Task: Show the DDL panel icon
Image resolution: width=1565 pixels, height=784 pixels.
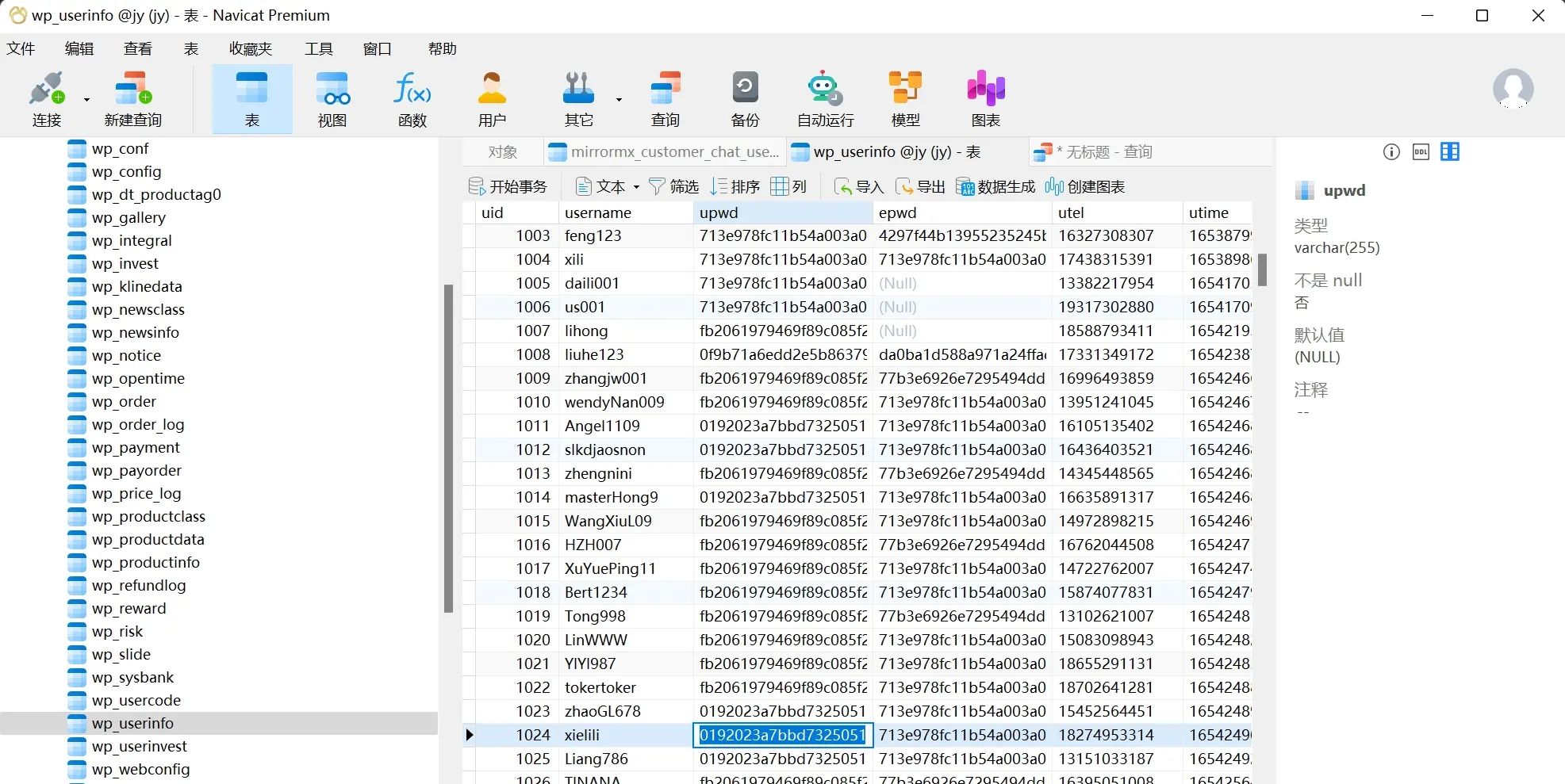Action: pyautogui.click(x=1421, y=152)
